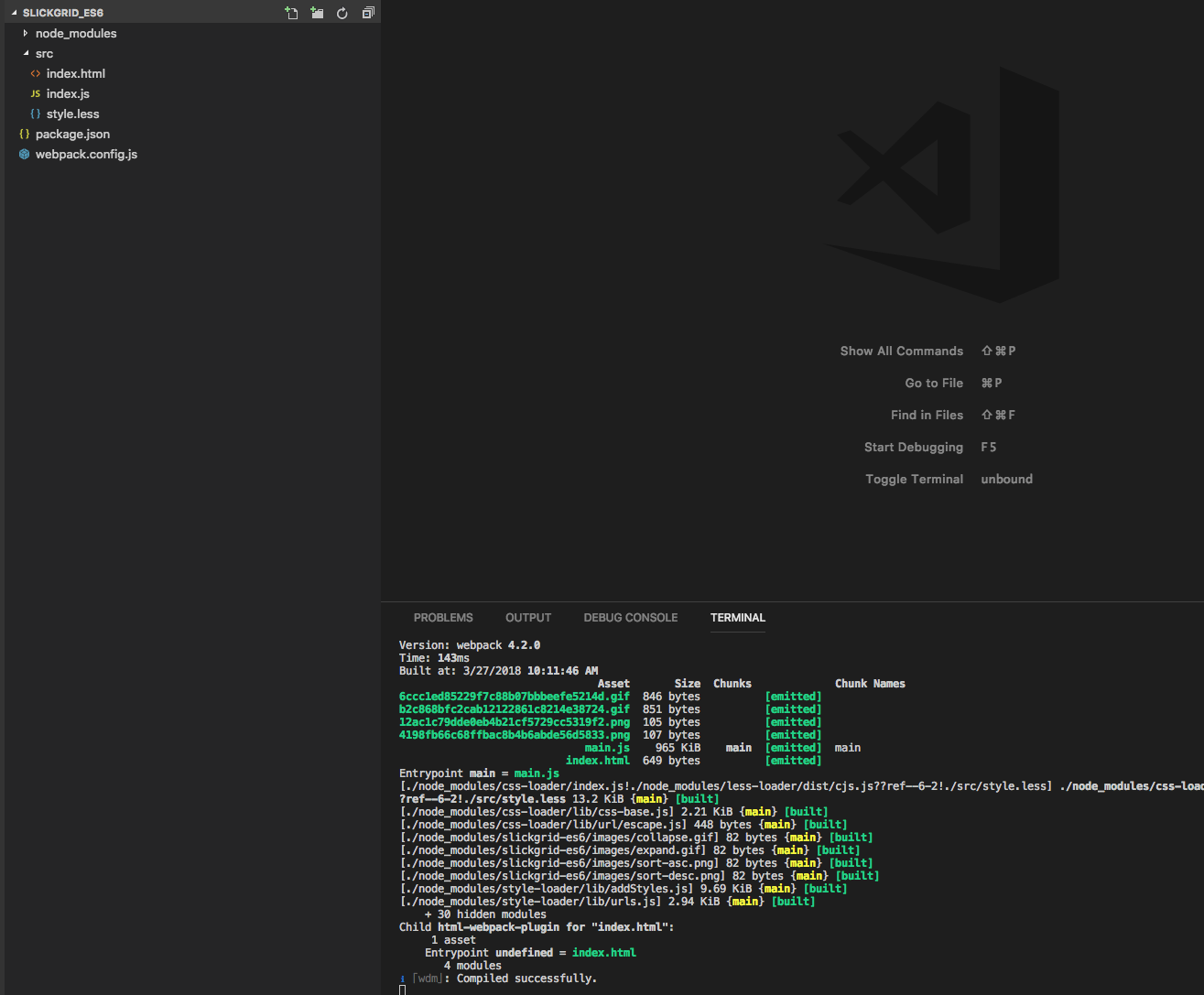This screenshot has width=1204, height=995.
Task: Click the 'Child html-webpack-plugin' line
Action: click(537, 927)
